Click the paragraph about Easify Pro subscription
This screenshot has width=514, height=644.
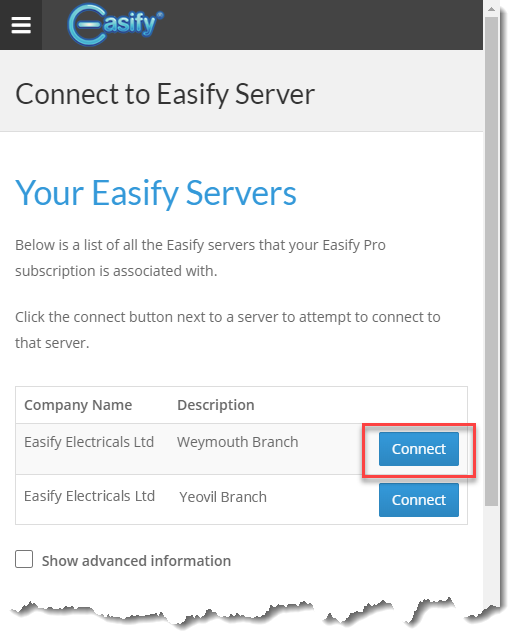[x=201, y=258]
